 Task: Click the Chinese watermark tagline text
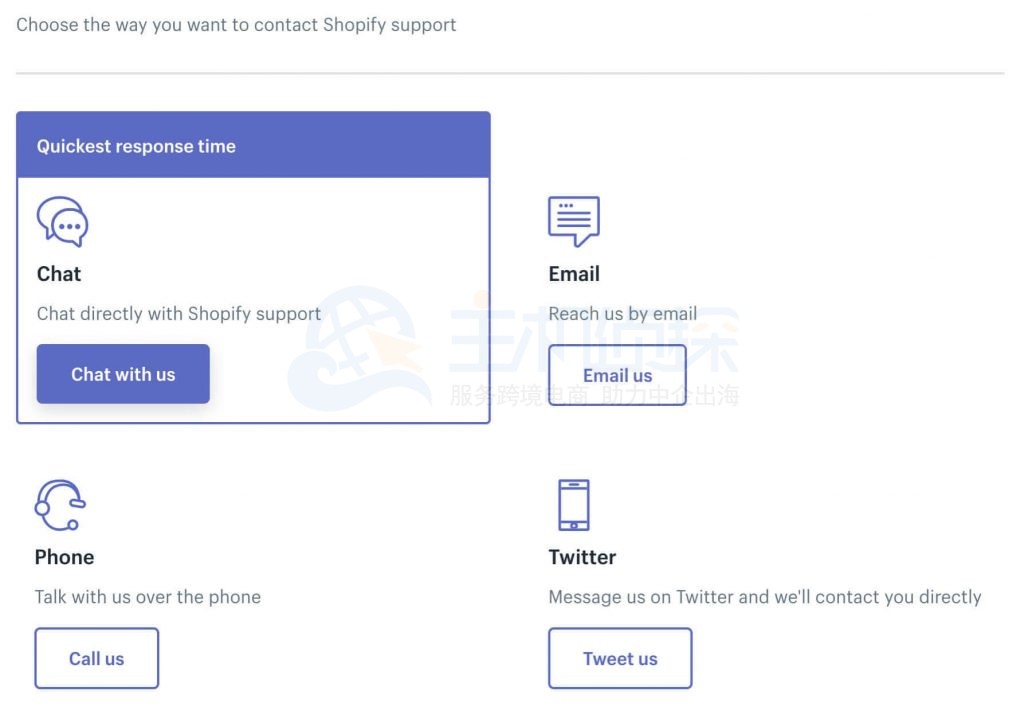[x=594, y=396]
